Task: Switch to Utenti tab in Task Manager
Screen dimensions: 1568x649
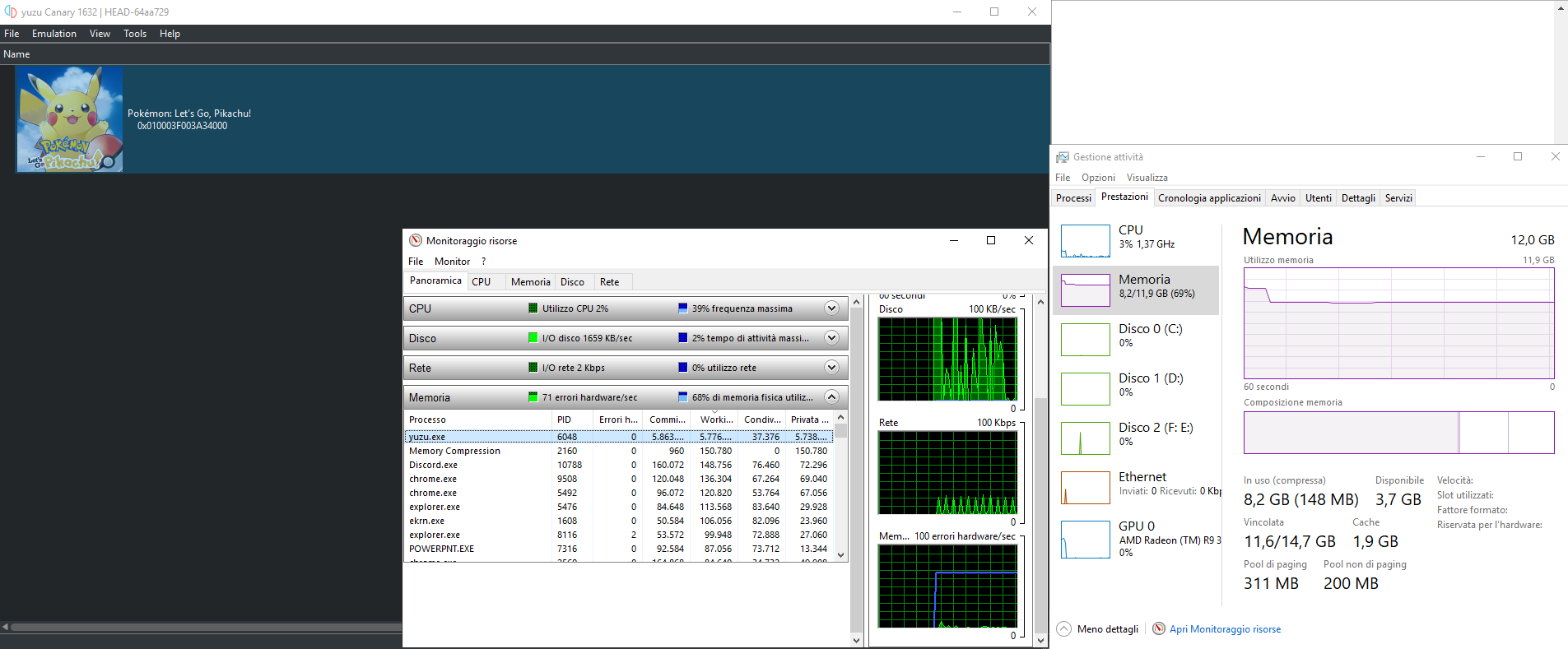Action: 1318,198
